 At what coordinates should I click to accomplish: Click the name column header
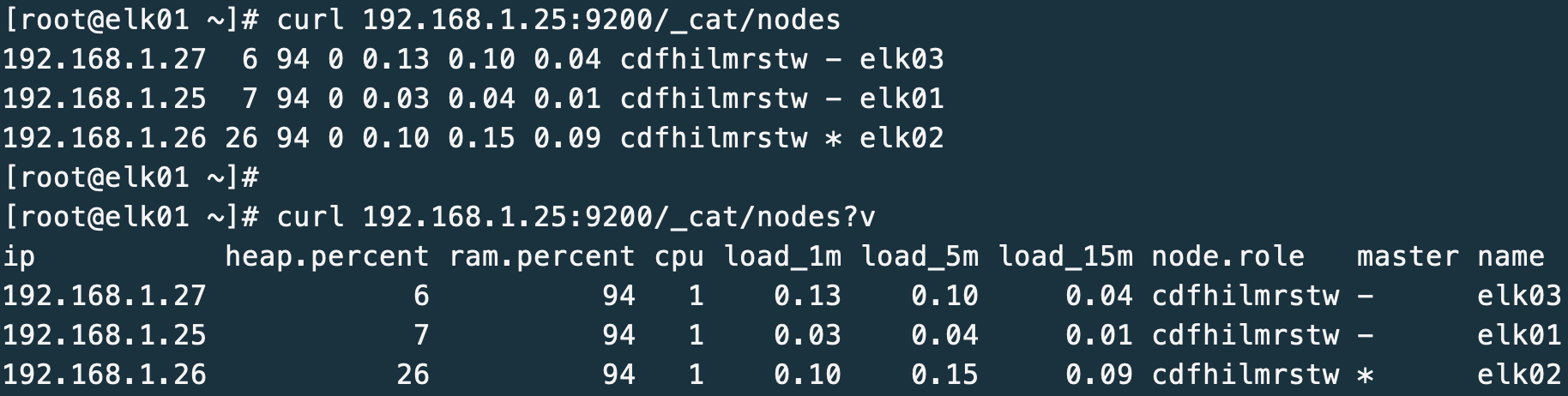coord(1511,256)
